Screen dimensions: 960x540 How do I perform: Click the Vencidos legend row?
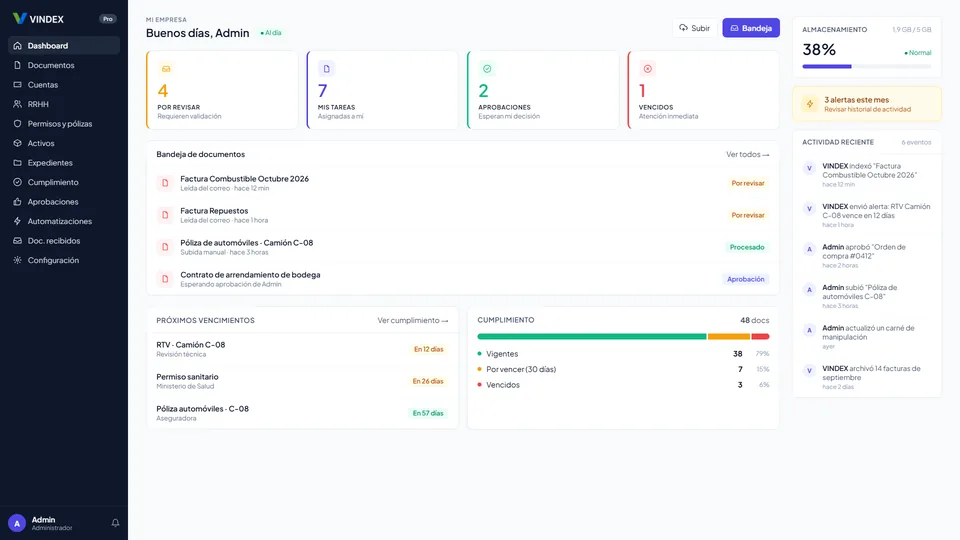coord(623,384)
